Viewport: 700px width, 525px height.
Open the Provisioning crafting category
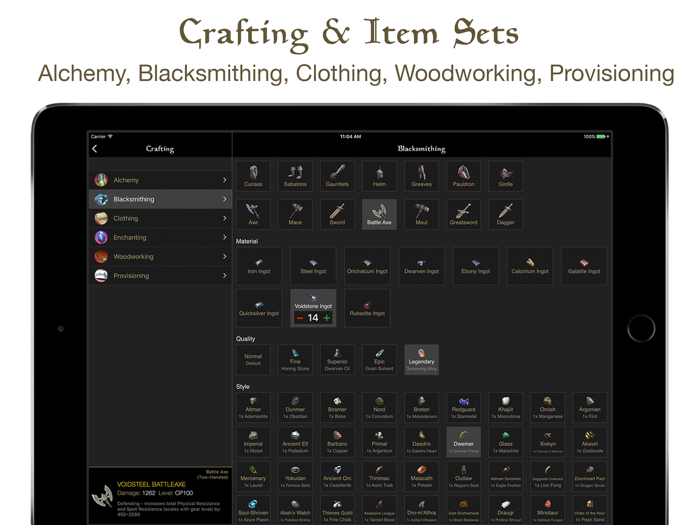pos(160,276)
